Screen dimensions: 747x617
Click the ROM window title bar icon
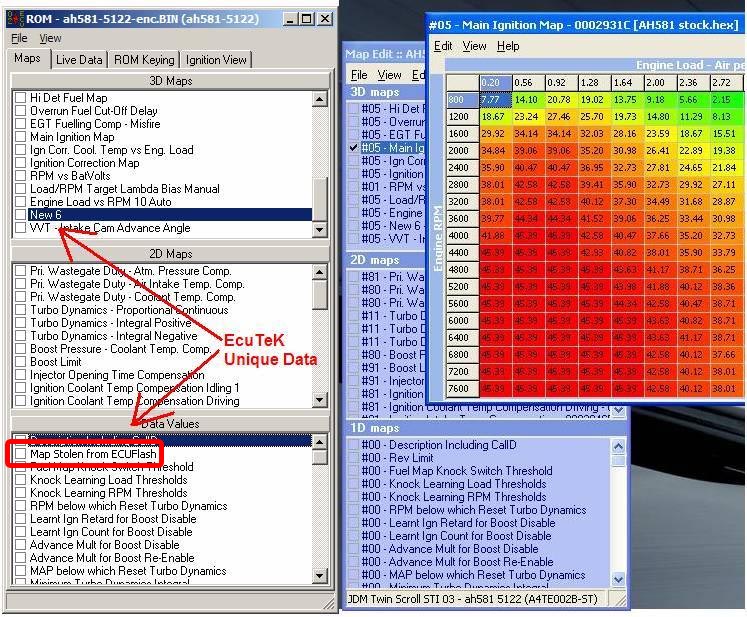point(14,18)
